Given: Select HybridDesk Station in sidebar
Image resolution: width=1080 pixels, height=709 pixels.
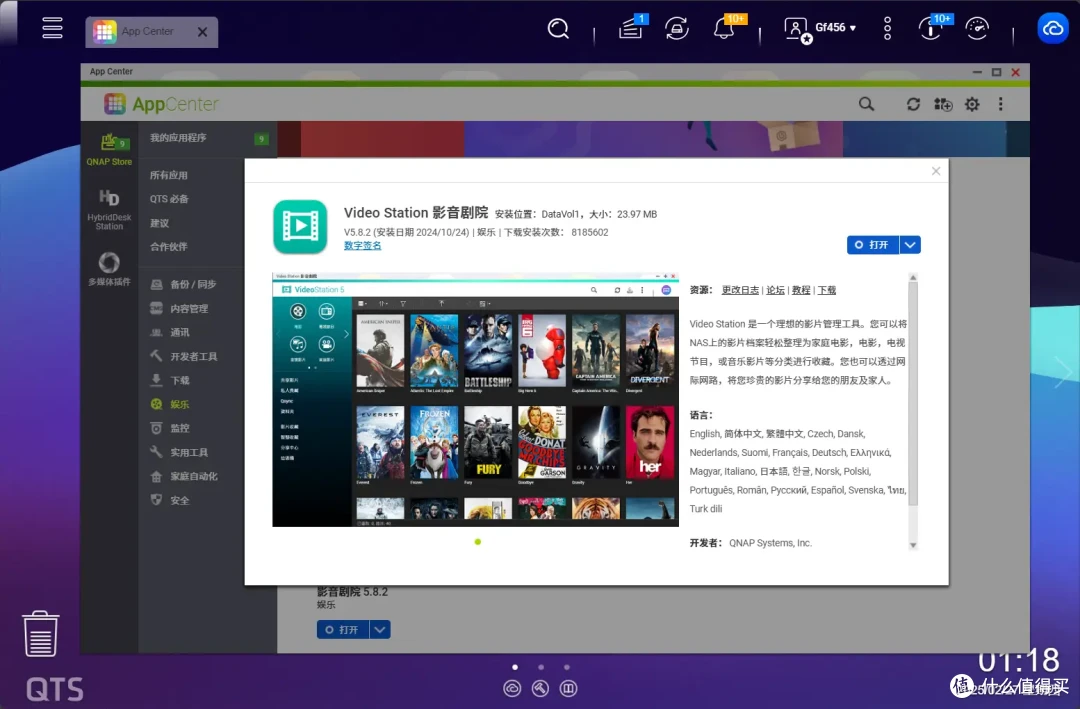Looking at the screenshot, I should pyautogui.click(x=109, y=209).
